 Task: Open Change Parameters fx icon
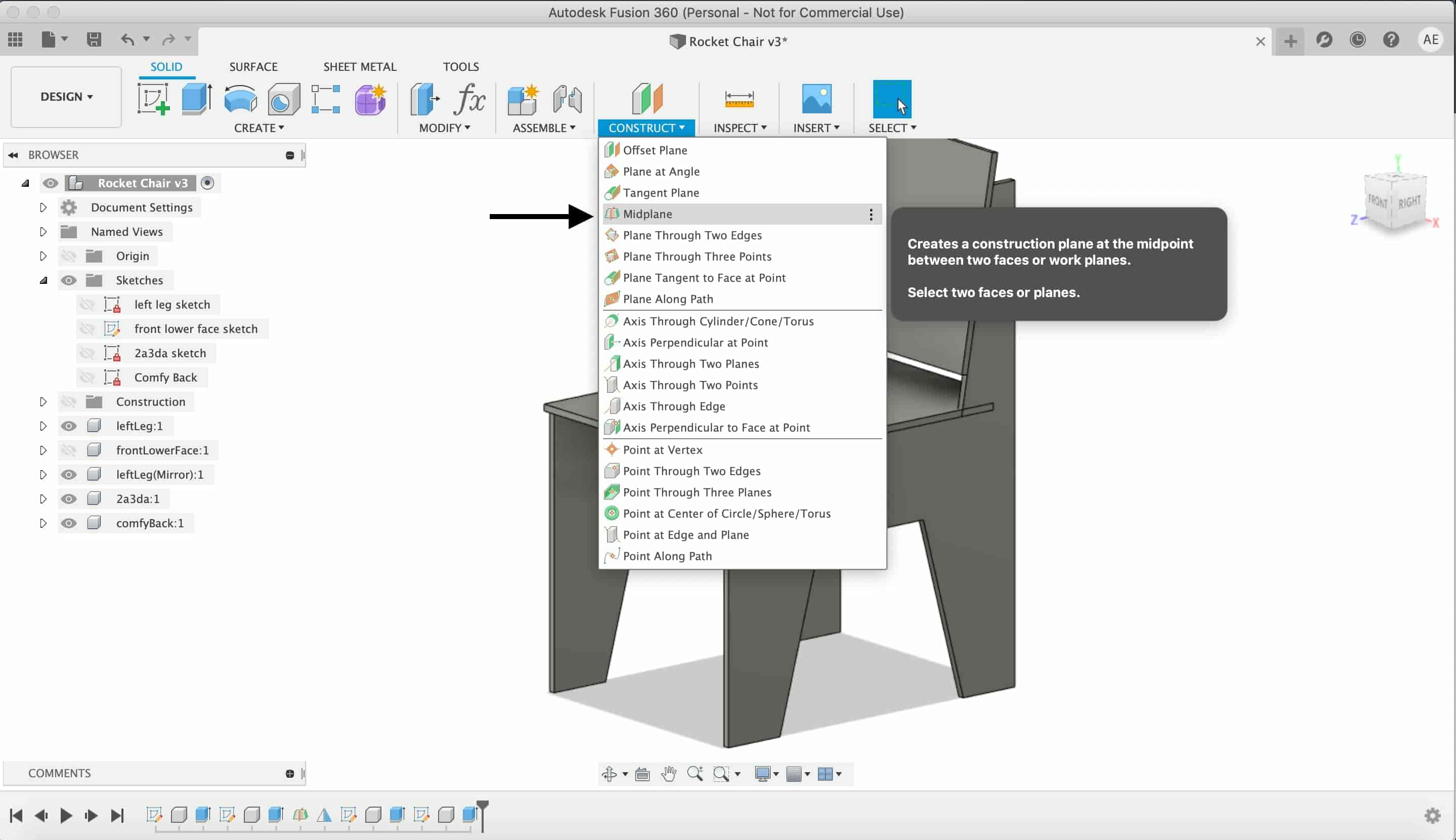pos(469,99)
